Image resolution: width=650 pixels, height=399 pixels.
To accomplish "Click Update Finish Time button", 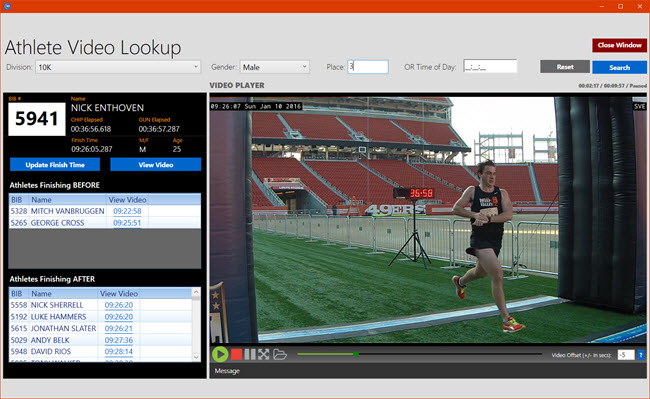I will (55, 164).
